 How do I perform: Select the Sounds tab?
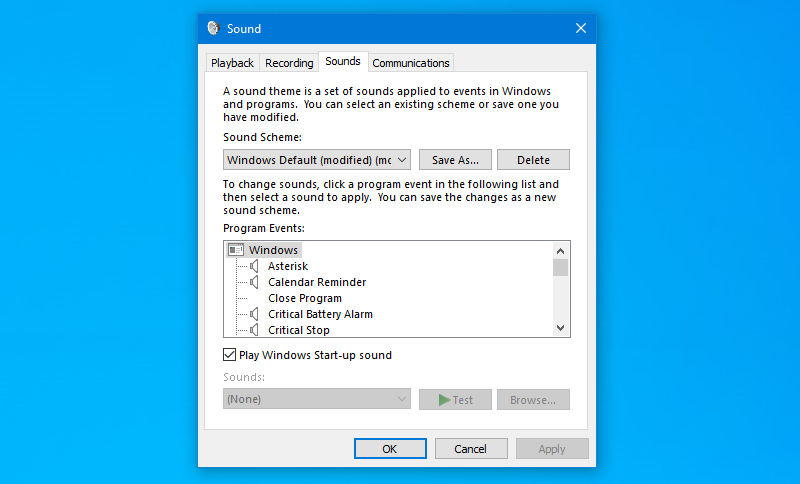[343, 61]
